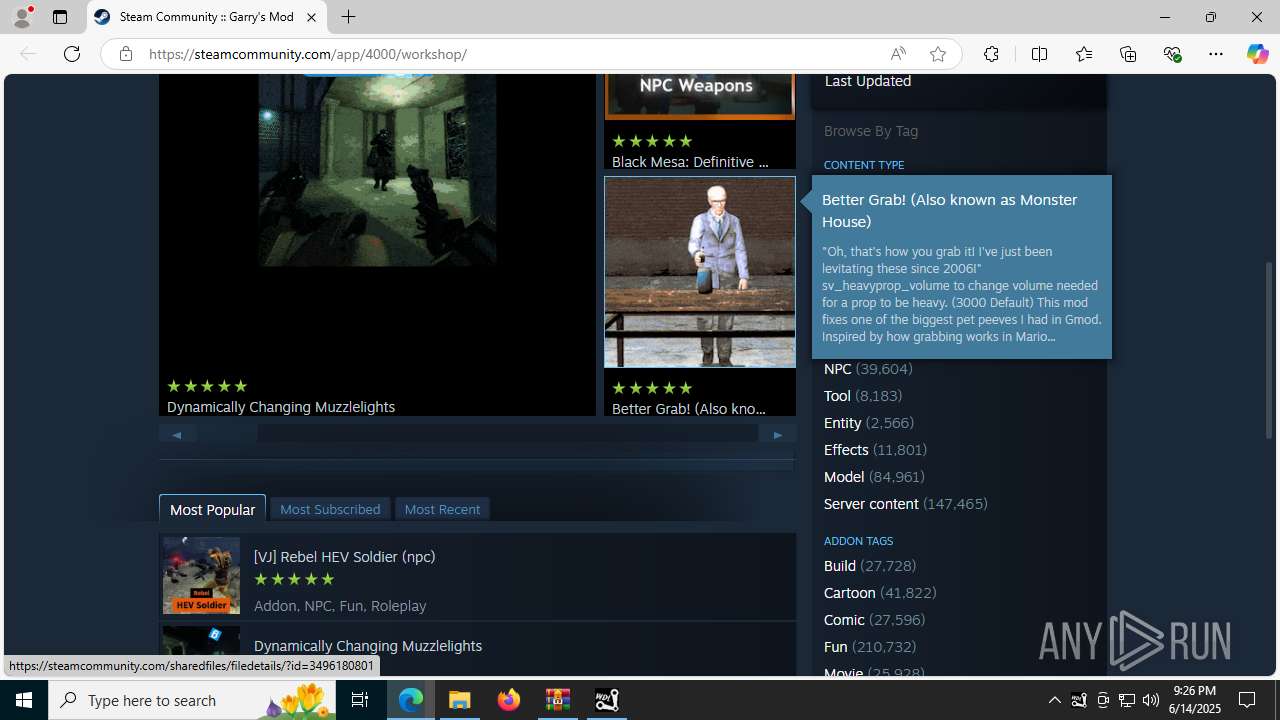Open volume control in system tray
Image resolution: width=1280 pixels, height=720 pixels.
point(1151,700)
